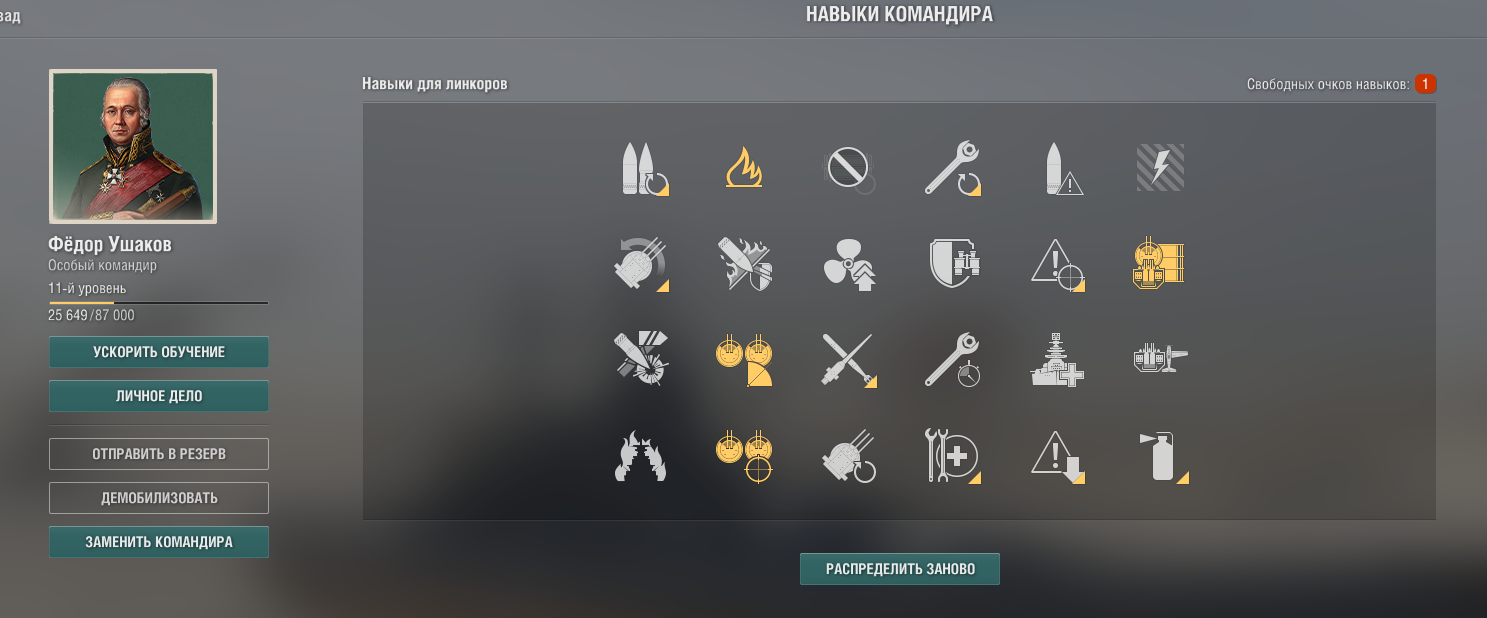Select the battleship with plus sign skill
Screen dimensions: 1487x618
tap(1058, 360)
